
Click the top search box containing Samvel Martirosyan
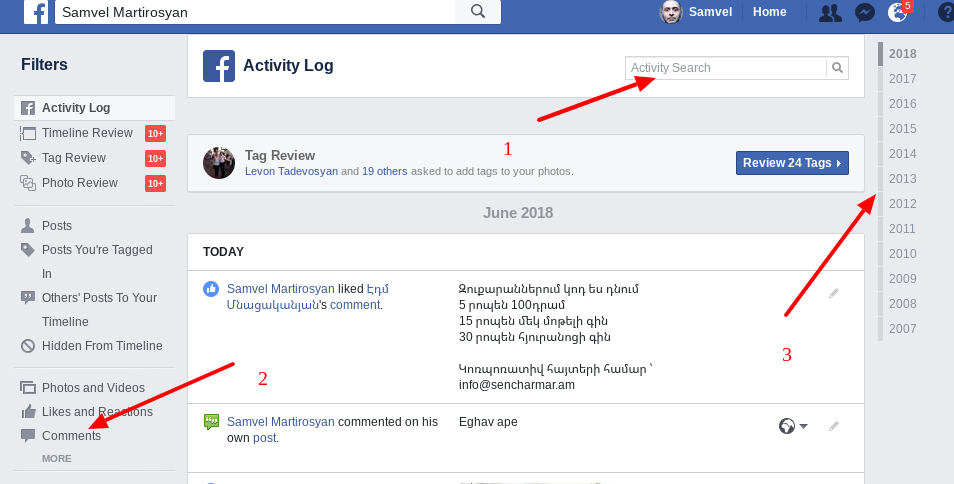coord(255,12)
